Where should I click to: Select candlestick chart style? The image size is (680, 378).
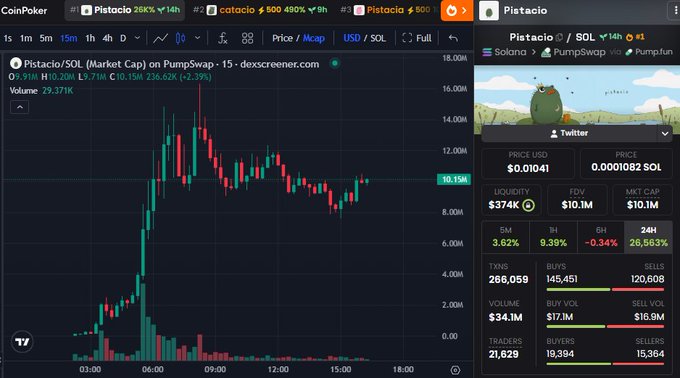pos(180,39)
